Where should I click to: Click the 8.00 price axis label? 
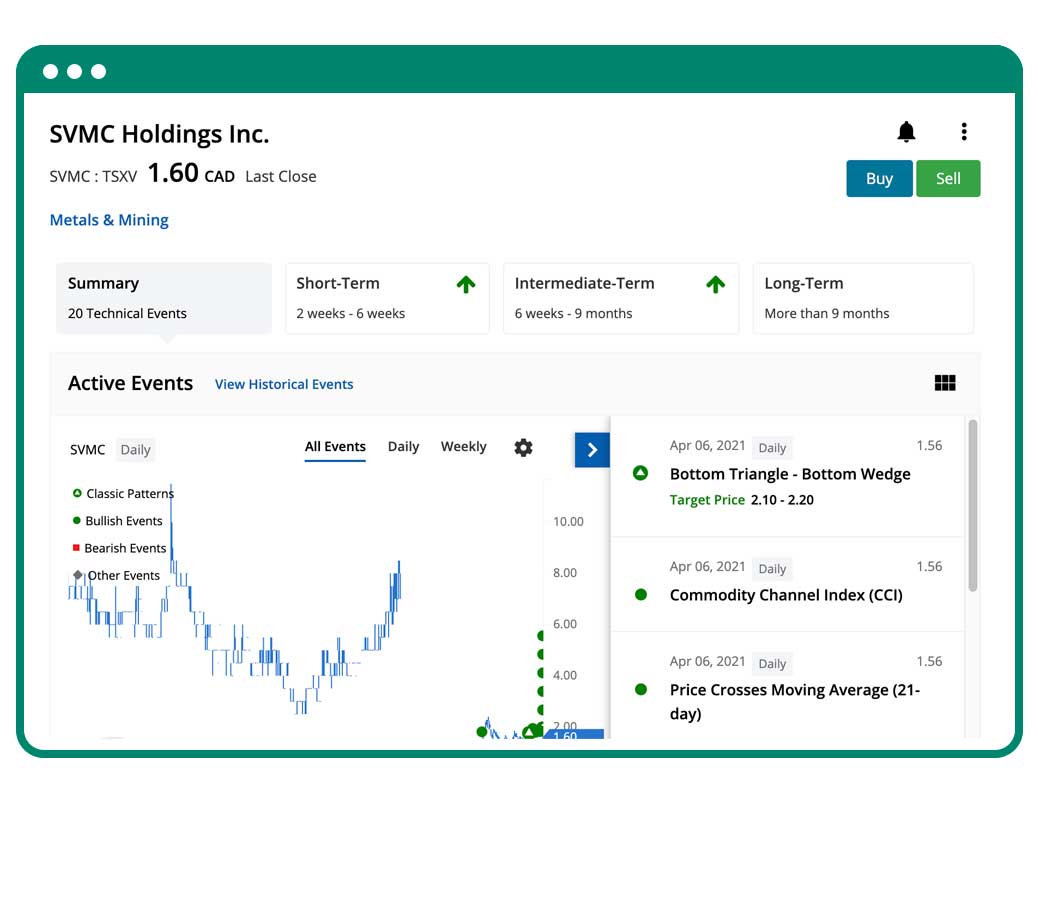565,572
